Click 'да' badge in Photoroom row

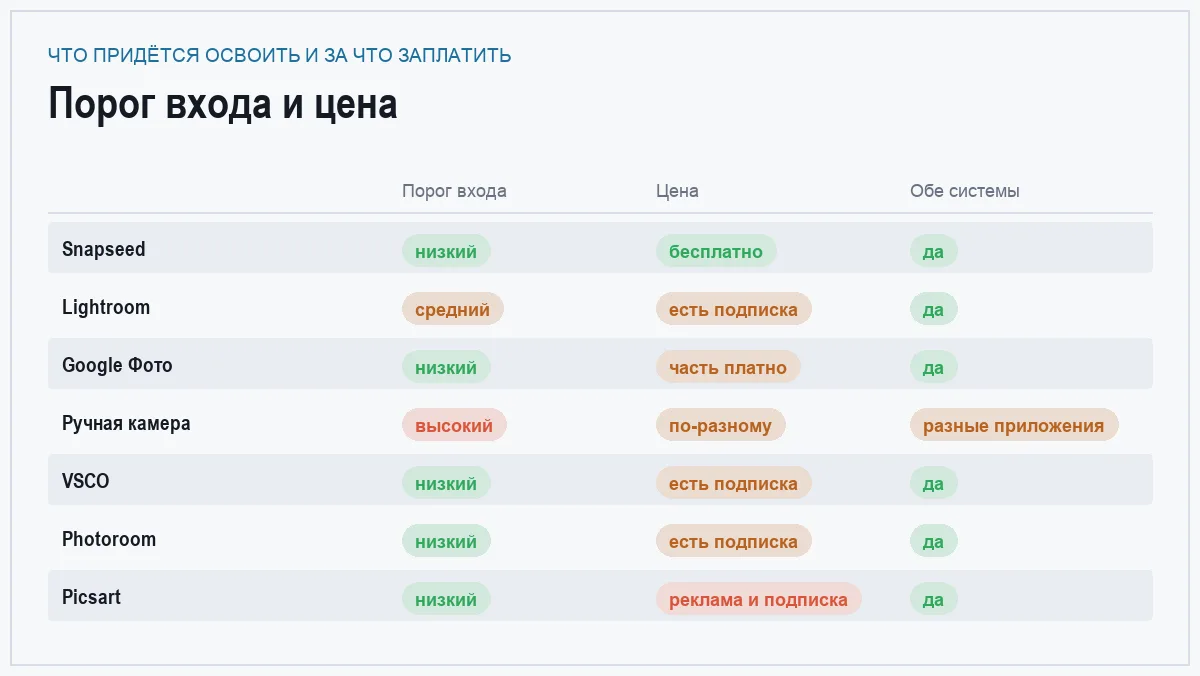(x=934, y=541)
